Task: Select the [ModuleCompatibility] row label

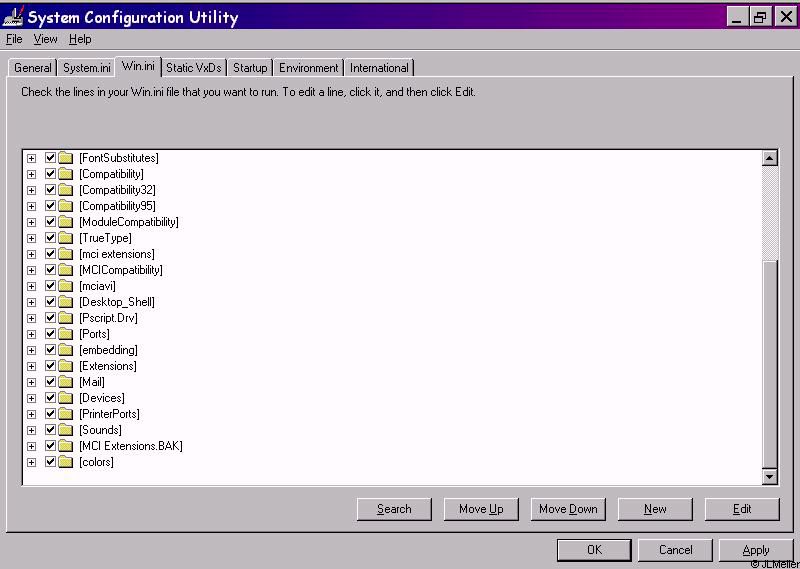Action: (129, 222)
